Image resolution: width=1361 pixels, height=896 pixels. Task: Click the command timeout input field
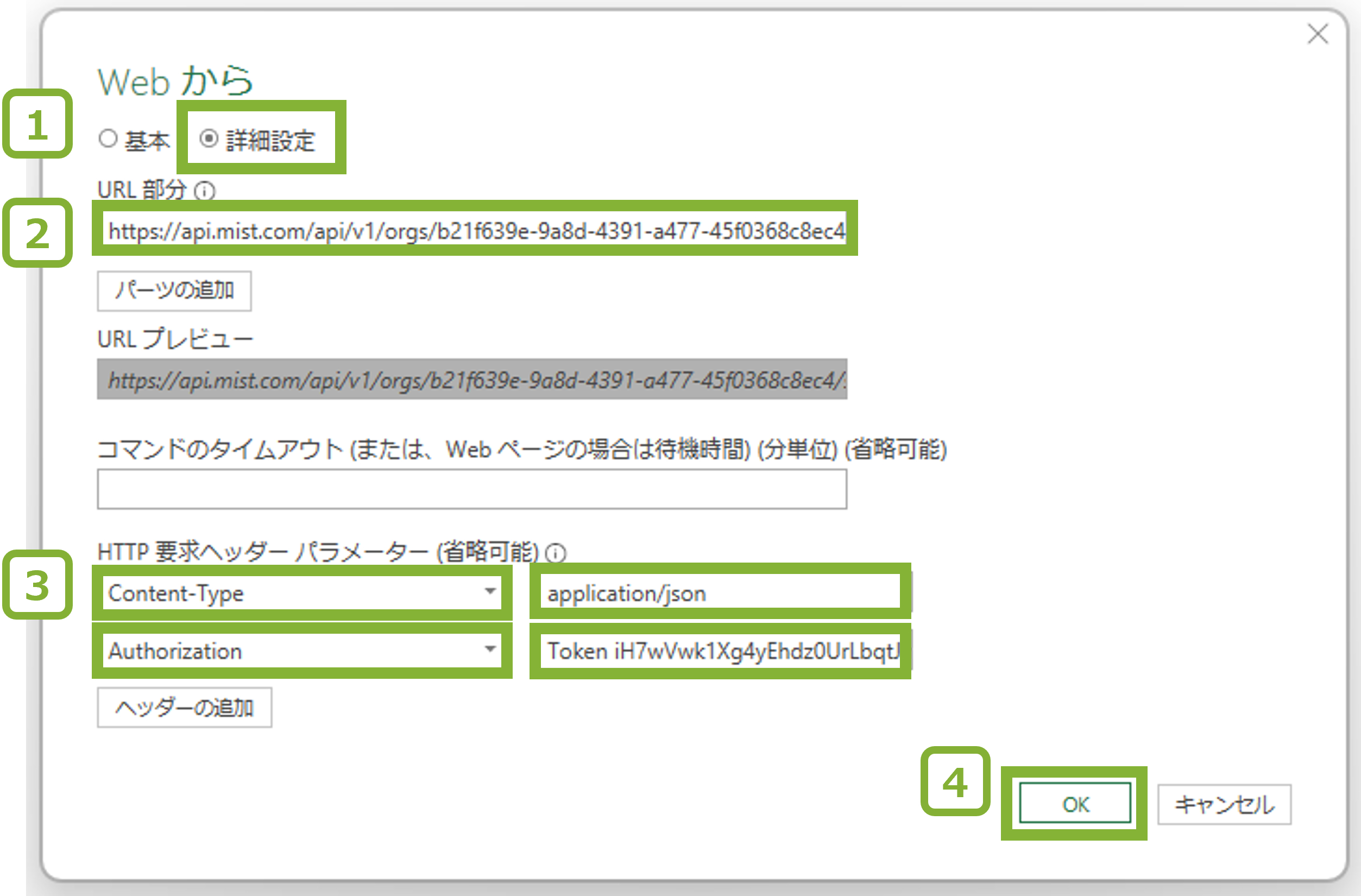pyautogui.click(x=472, y=489)
